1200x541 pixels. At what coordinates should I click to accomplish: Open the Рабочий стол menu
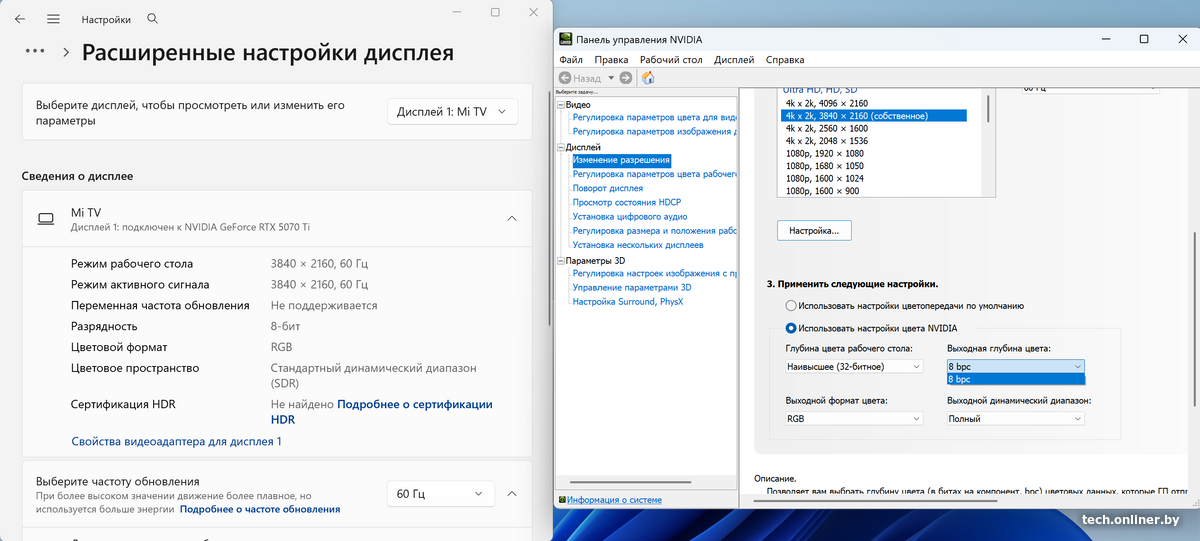(x=671, y=60)
